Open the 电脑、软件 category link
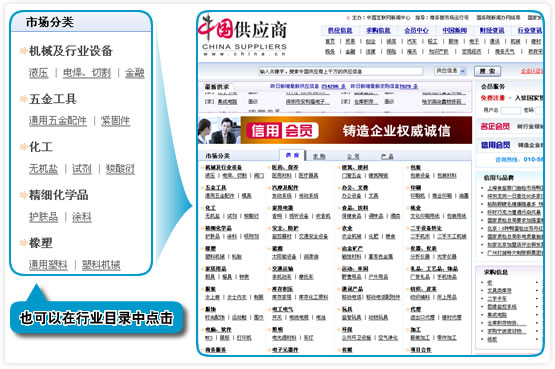Image resolution: width=555 pixels, height=369 pixels. click(x=218, y=330)
